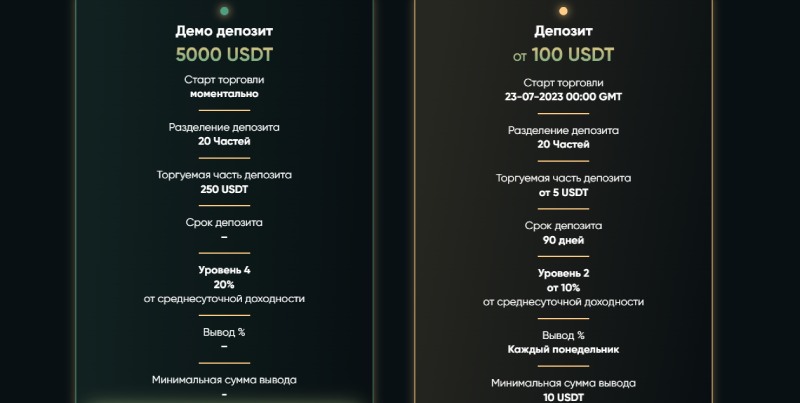Viewport: 800px width, 403px height.
Task: Click the 20% yield value
Action: click(x=224, y=284)
